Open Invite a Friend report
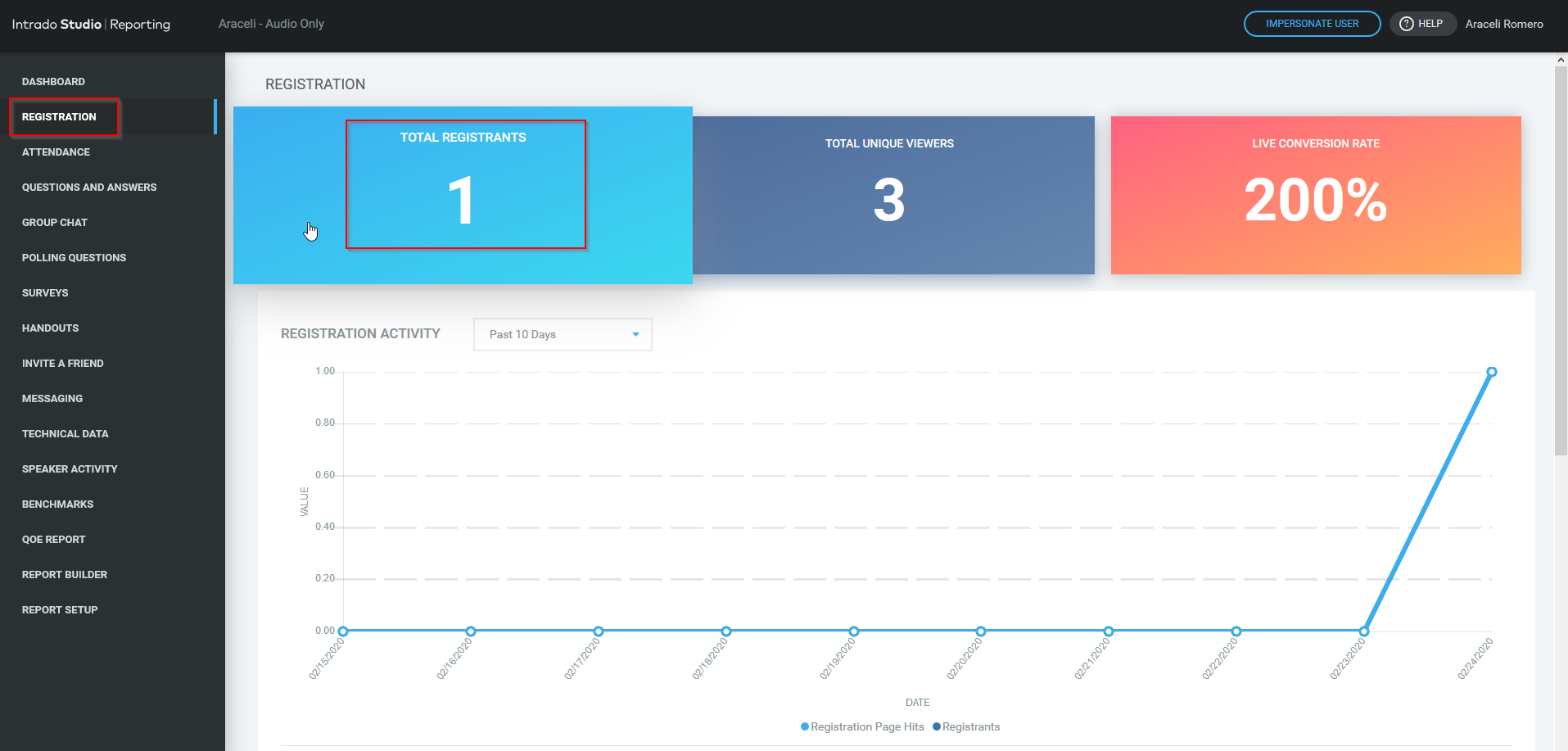The width and height of the screenshot is (1568, 751). 63,364
